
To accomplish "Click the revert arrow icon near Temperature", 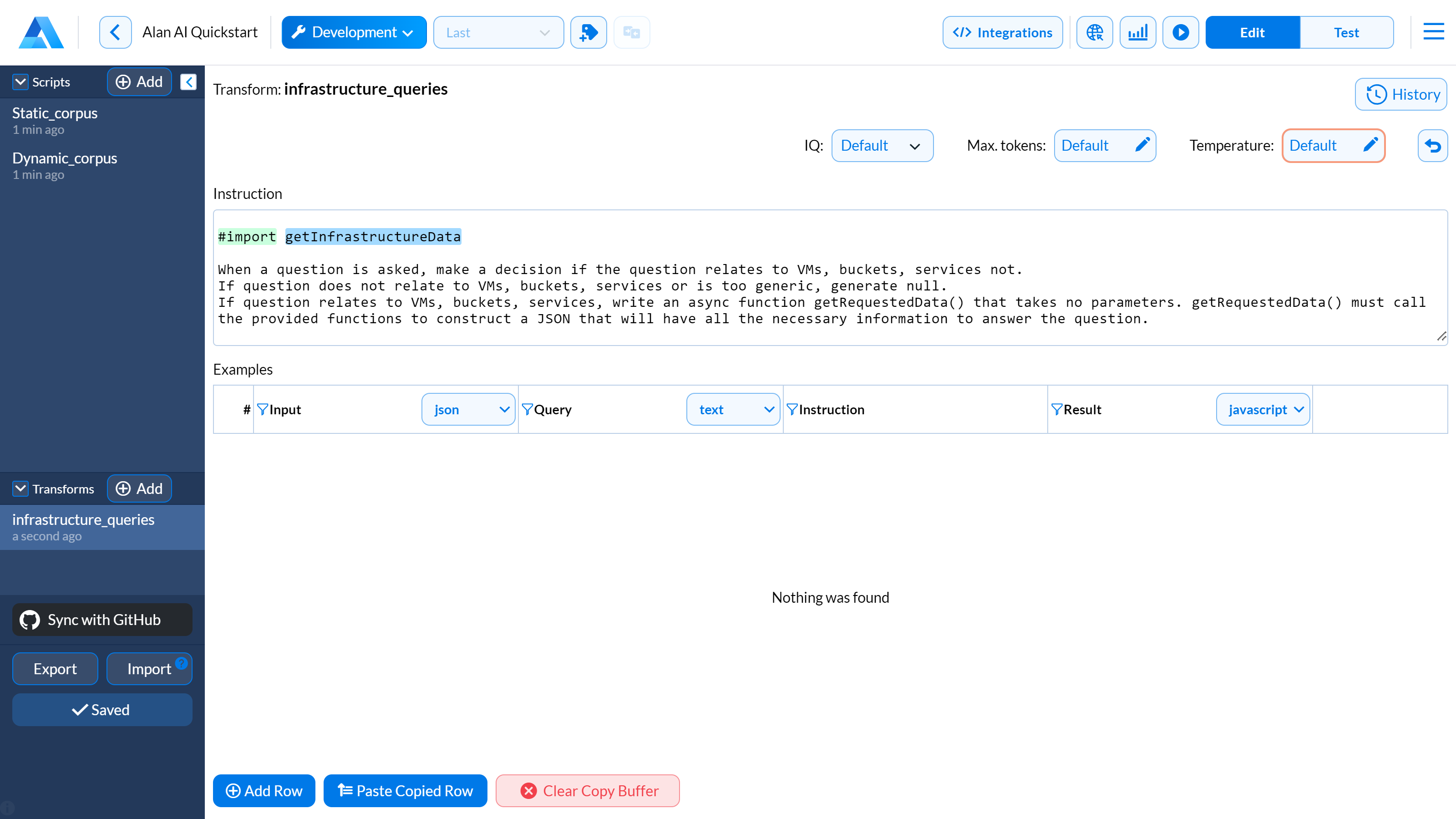I will pyautogui.click(x=1433, y=145).
